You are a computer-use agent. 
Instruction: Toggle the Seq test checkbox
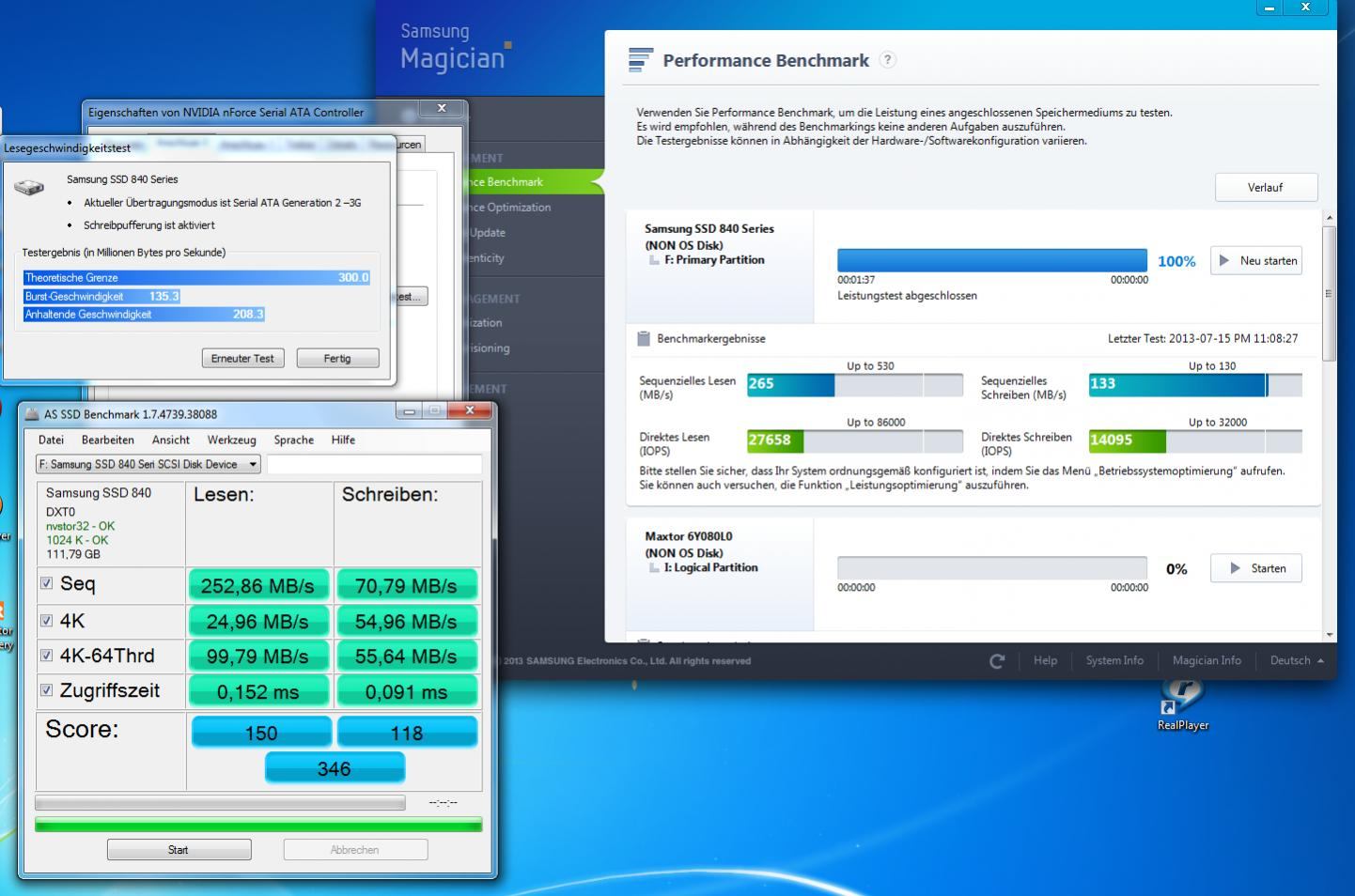click(x=46, y=583)
